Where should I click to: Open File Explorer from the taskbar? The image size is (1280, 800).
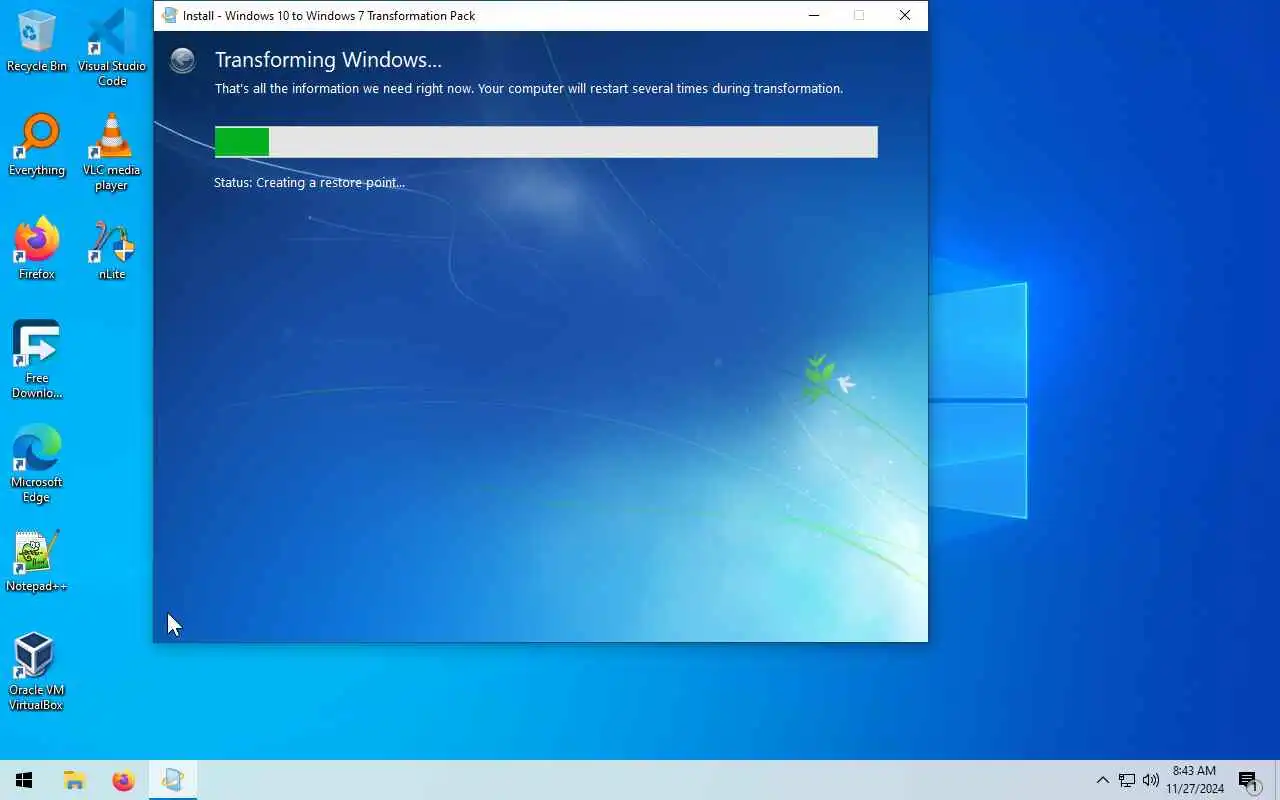click(x=74, y=780)
